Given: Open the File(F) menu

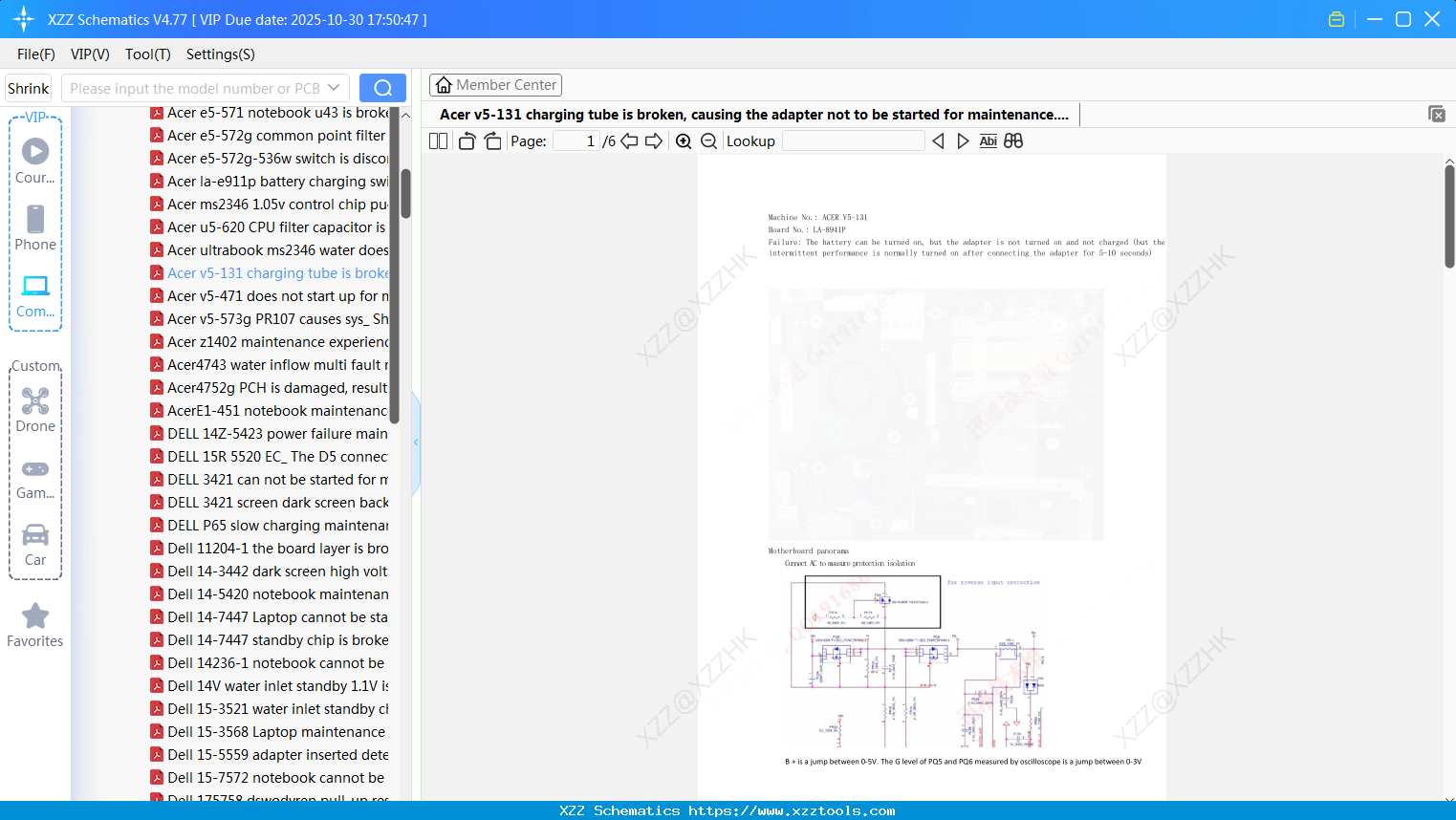Looking at the screenshot, I should pos(36,54).
